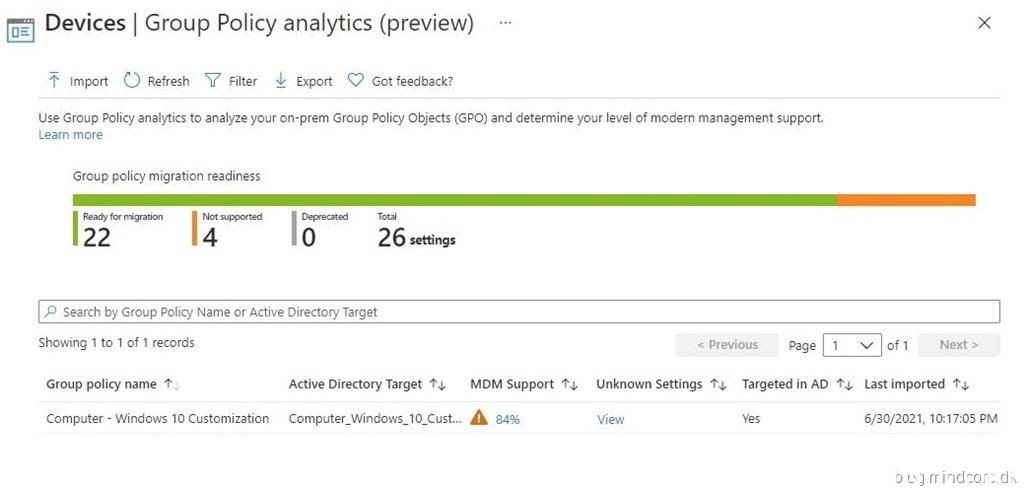Open the ellipsis more options menu
This screenshot has height=488, width=1024.
tap(505, 22)
